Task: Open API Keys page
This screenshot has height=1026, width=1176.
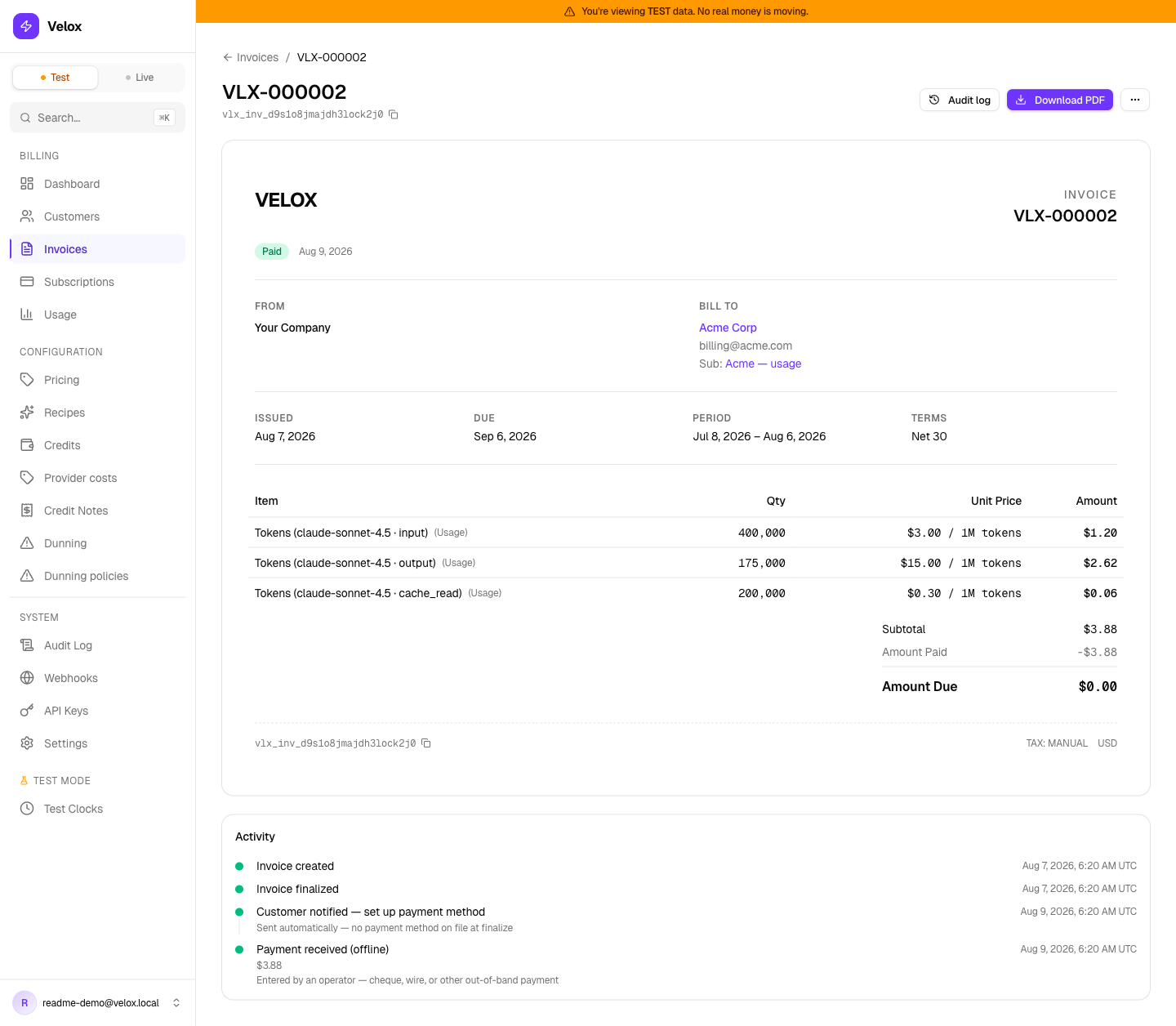Action: (97, 711)
